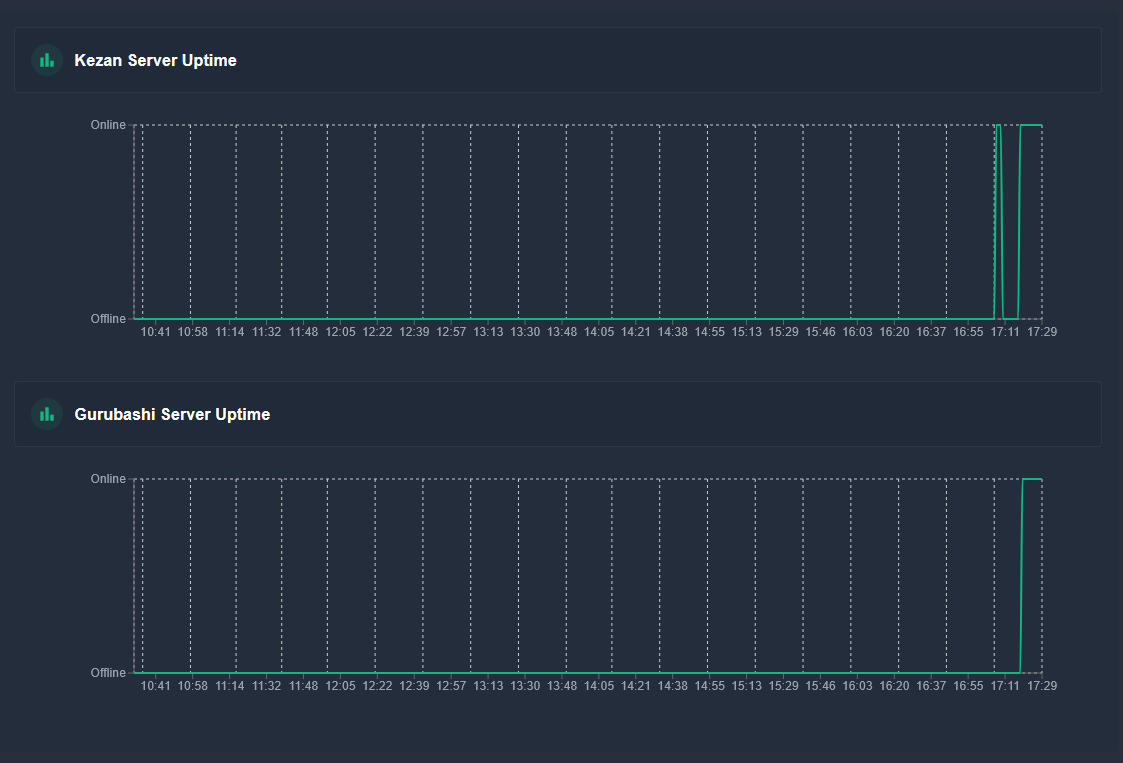1123x763 pixels.
Task: Click the 17:11 time label on Kezan chart
Action: point(1005,332)
